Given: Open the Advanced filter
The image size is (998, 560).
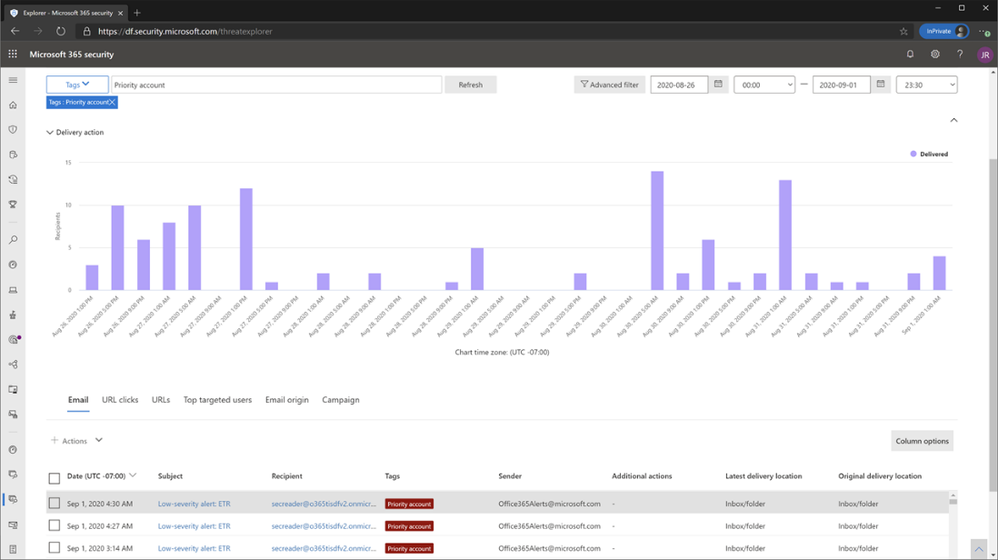Looking at the screenshot, I should coord(610,85).
